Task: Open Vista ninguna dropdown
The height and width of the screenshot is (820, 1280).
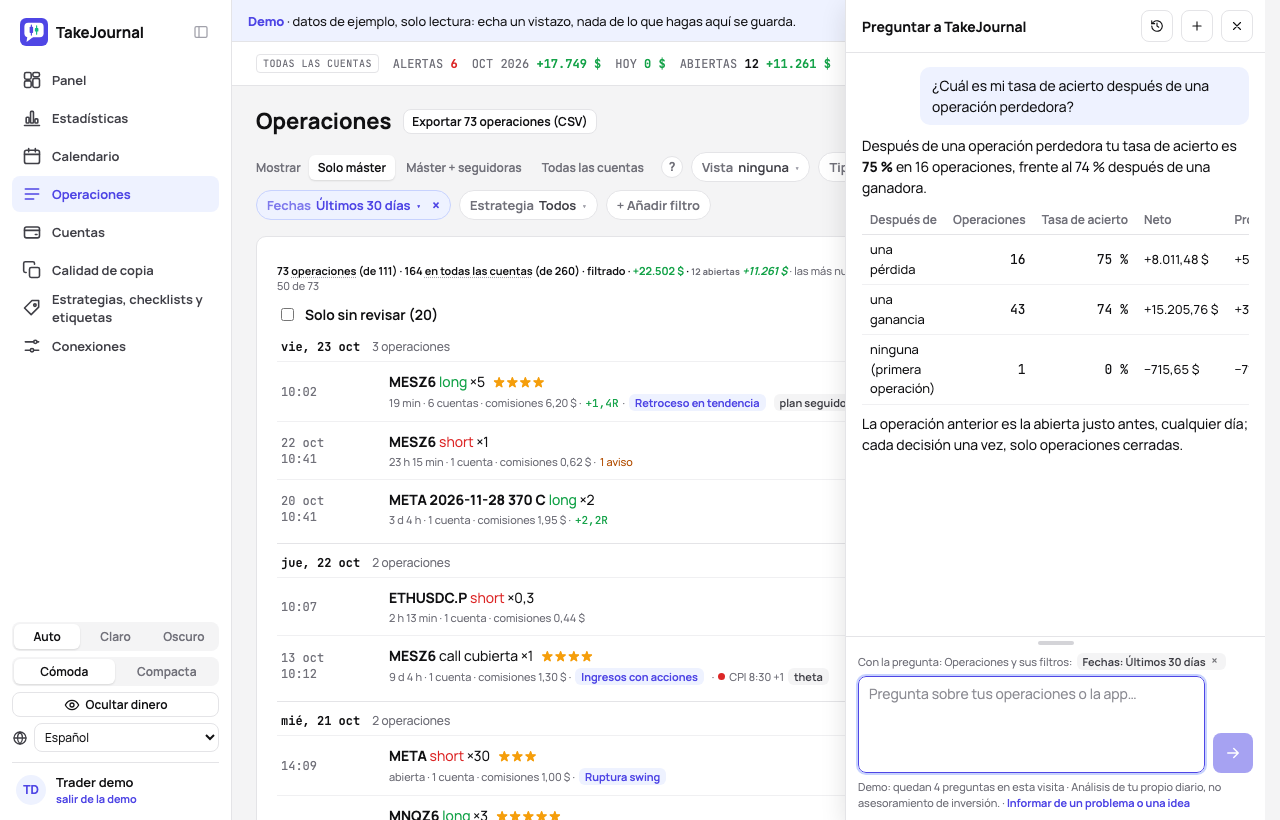Action: click(x=750, y=167)
